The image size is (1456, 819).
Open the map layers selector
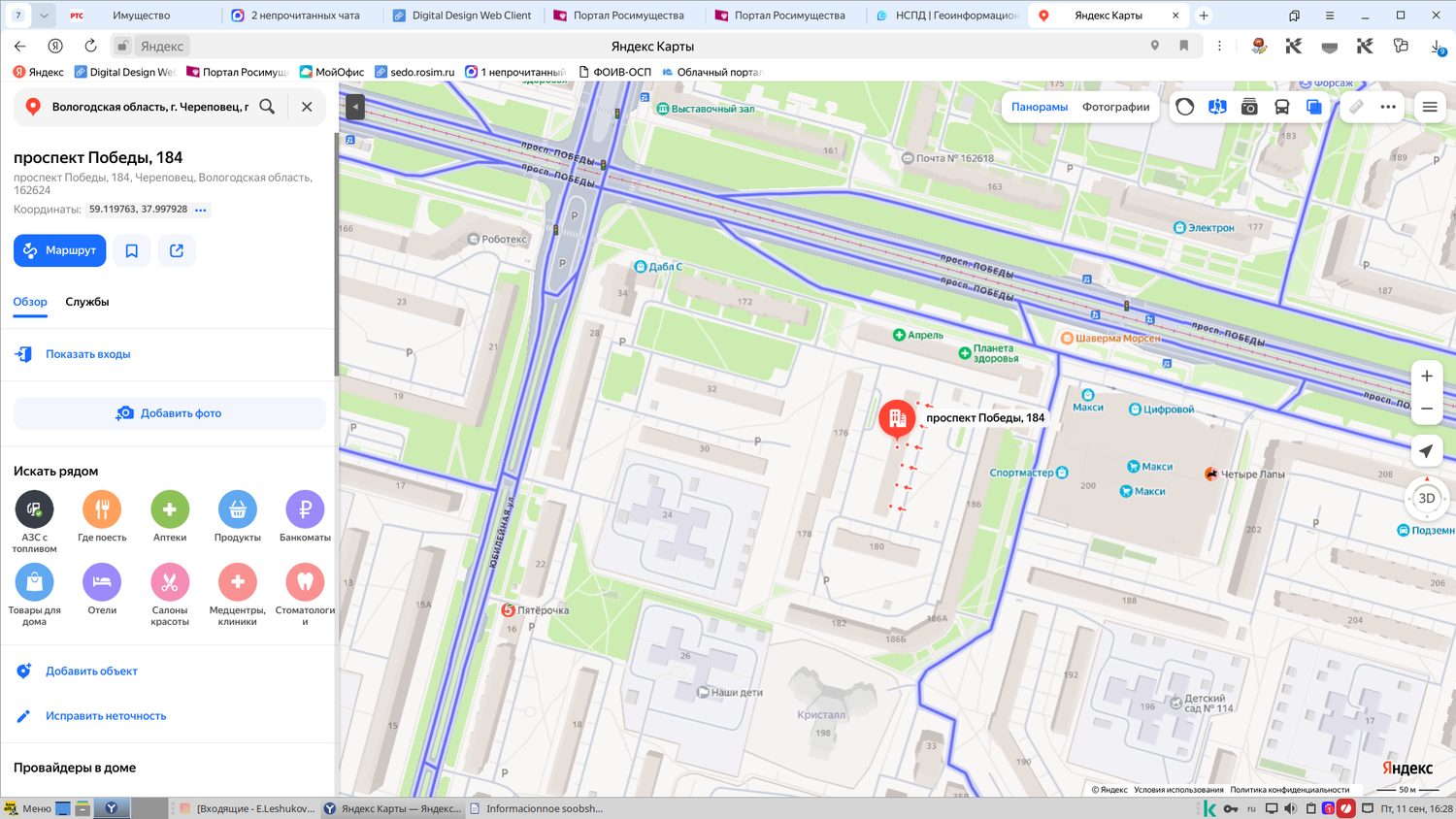(x=1313, y=107)
